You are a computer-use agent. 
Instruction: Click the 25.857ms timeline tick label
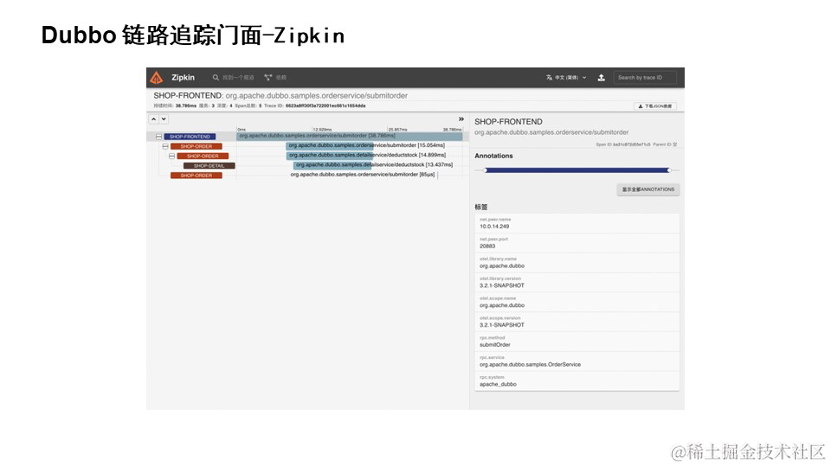click(398, 129)
